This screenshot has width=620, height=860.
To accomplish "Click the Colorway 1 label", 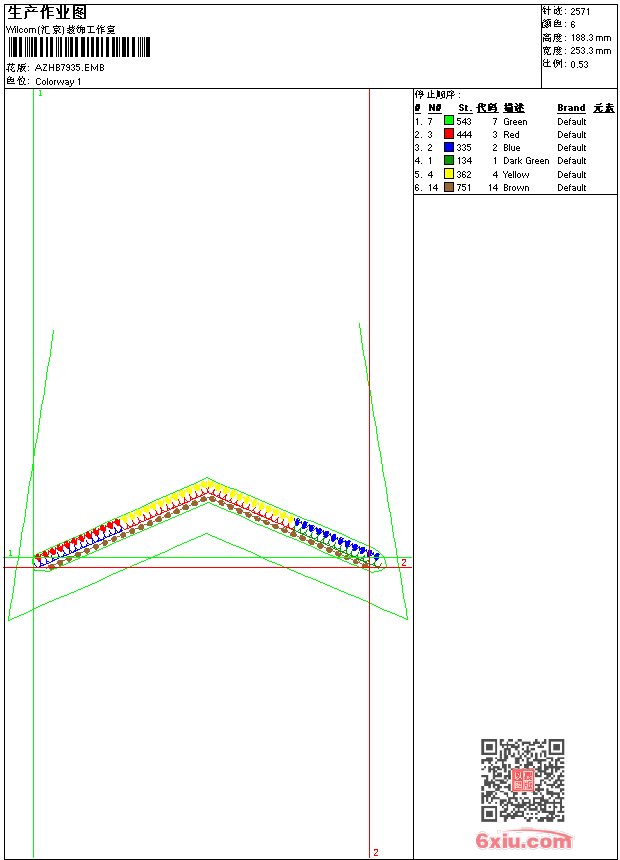I will tap(58, 81).
